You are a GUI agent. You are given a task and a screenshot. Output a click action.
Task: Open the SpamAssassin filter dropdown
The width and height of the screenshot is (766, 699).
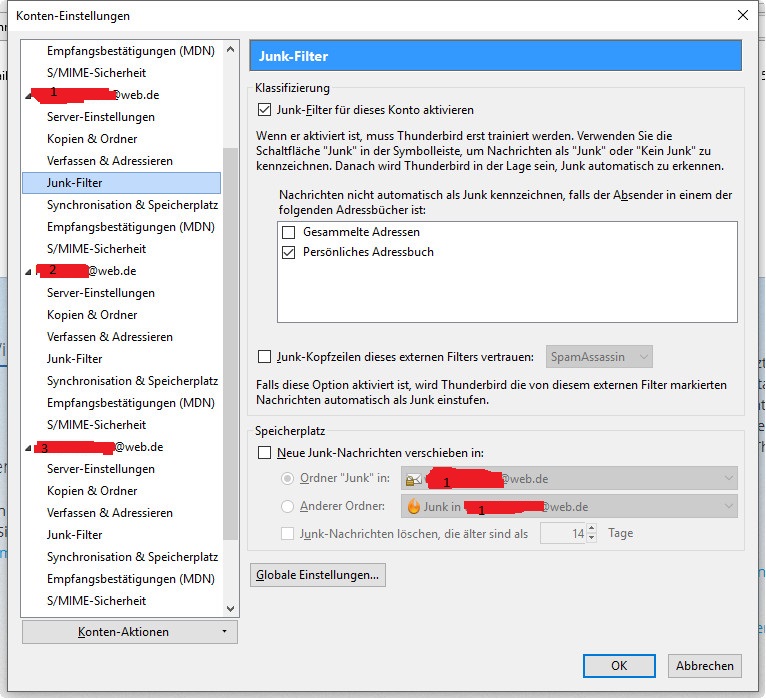tap(599, 357)
